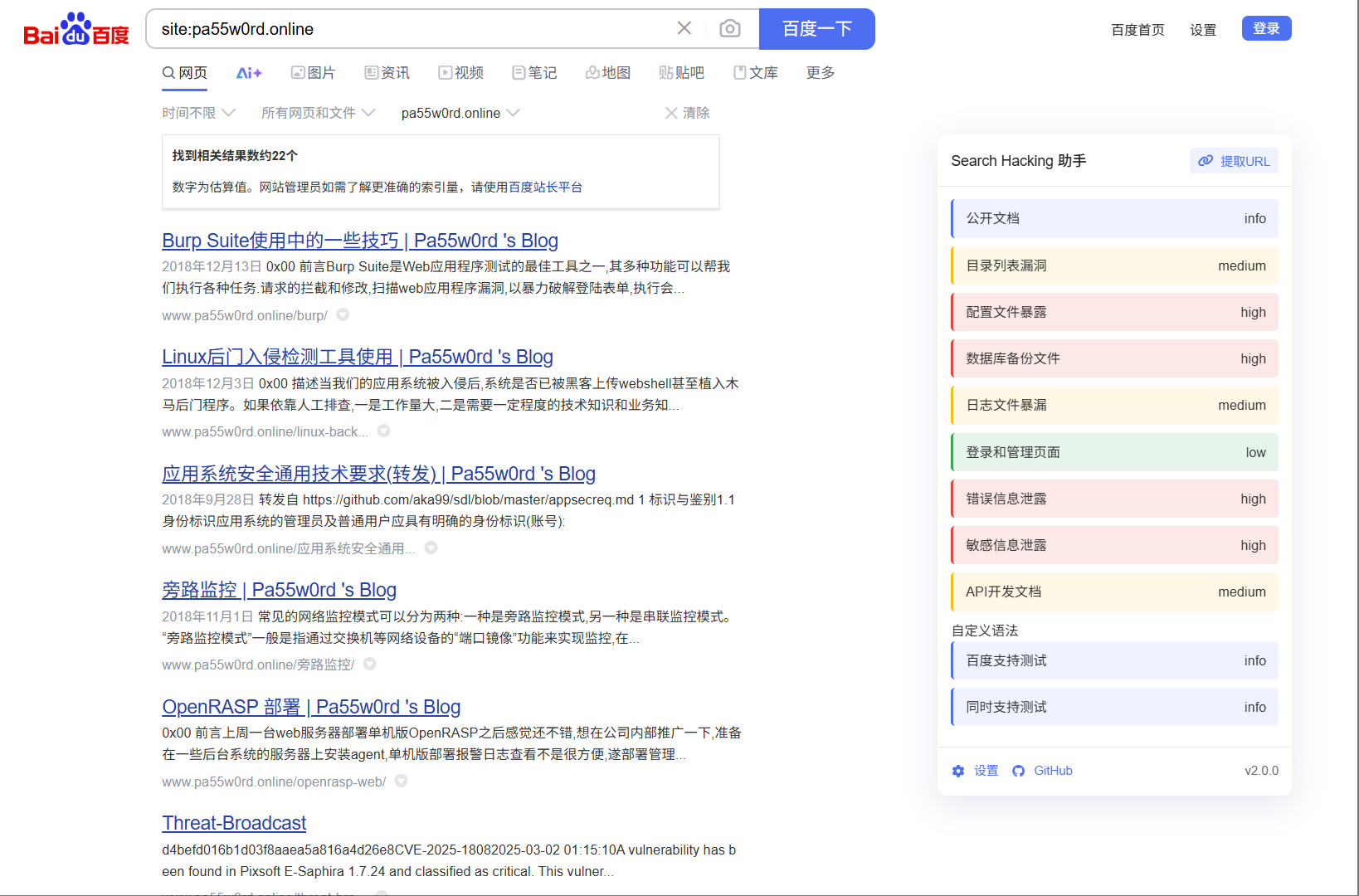The height and width of the screenshot is (896, 1359).
Task: Open the Burp Suite使用中的一些技巧 result
Action: [360, 241]
